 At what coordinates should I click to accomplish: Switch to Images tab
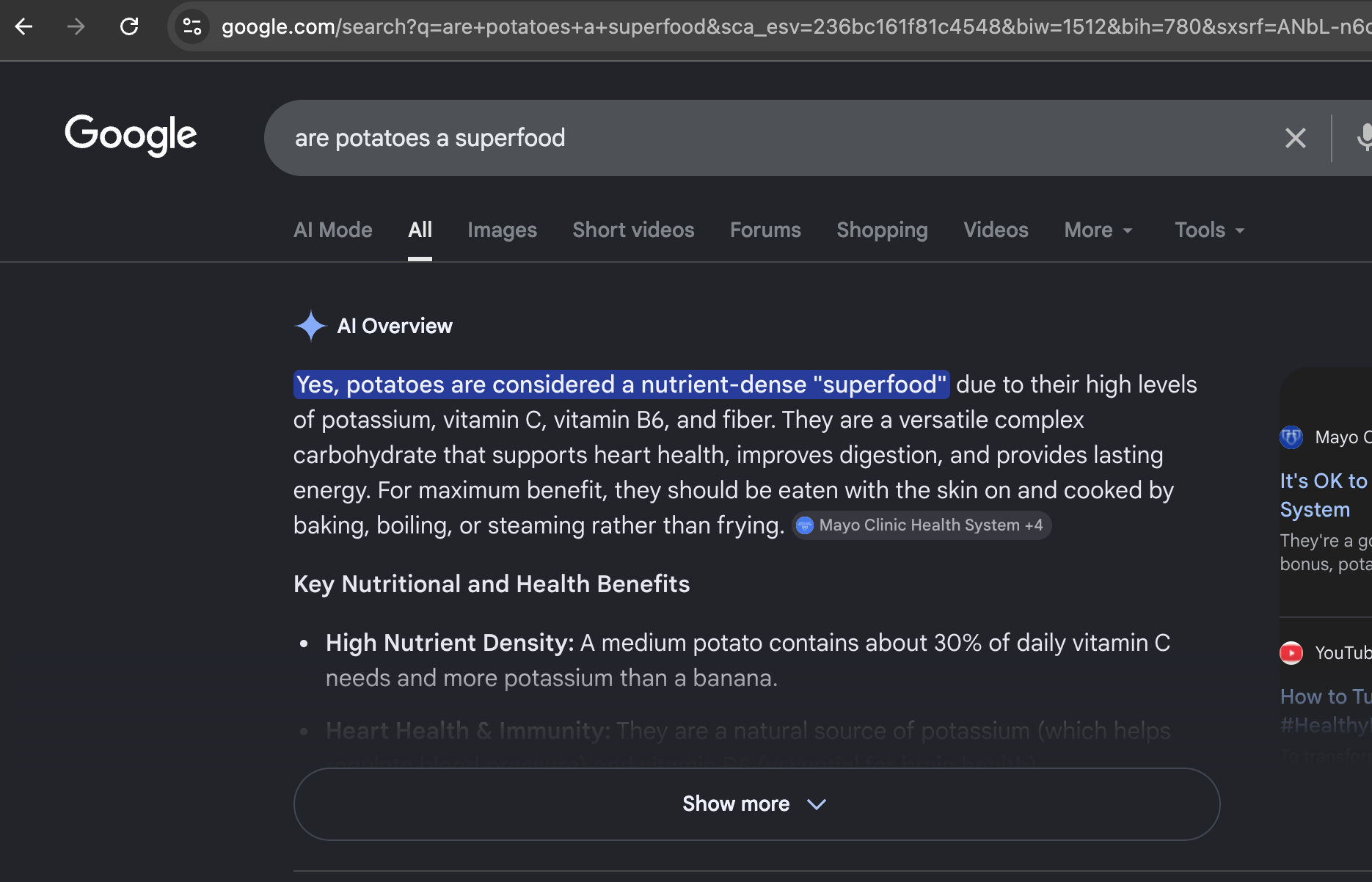pos(503,230)
